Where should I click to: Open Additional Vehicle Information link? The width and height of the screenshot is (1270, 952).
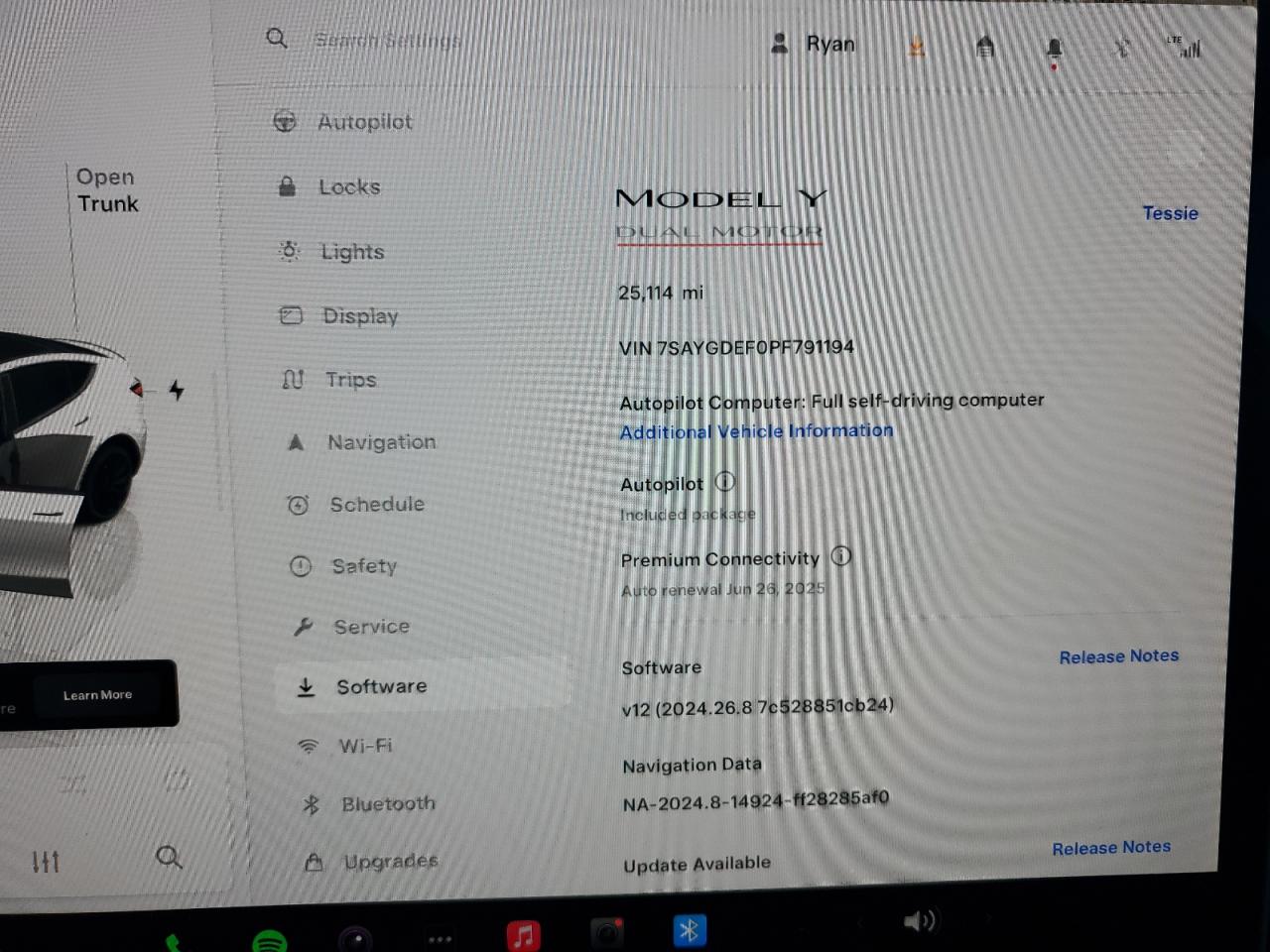(756, 431)
